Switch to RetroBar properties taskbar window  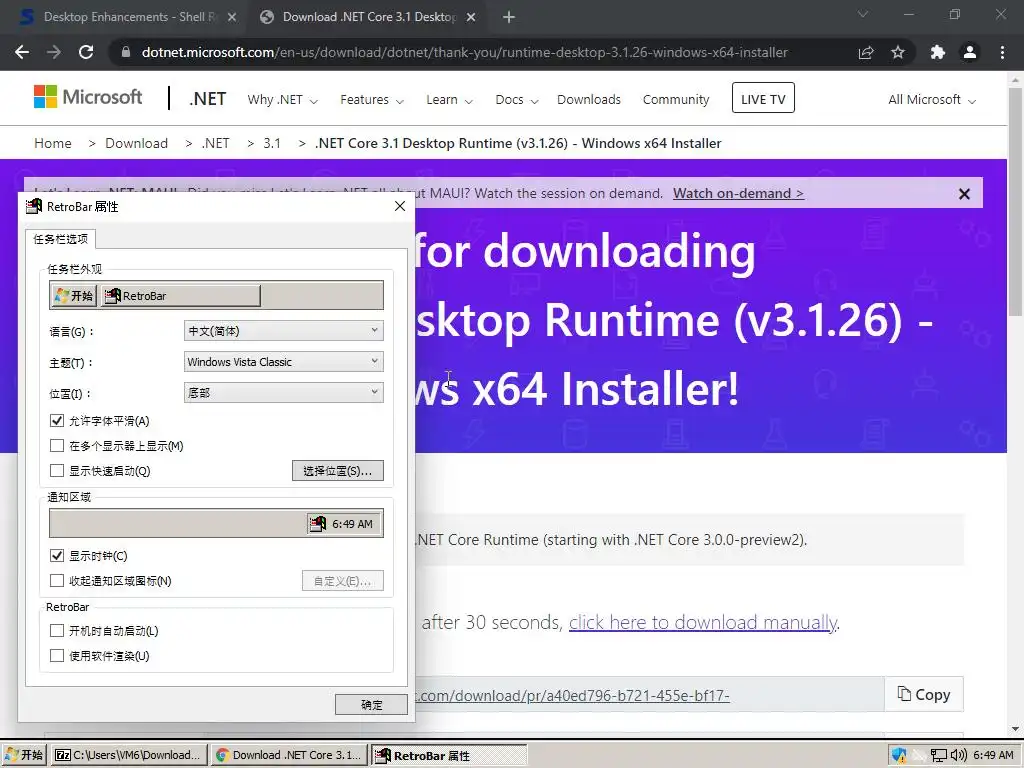tap(449, 755)
